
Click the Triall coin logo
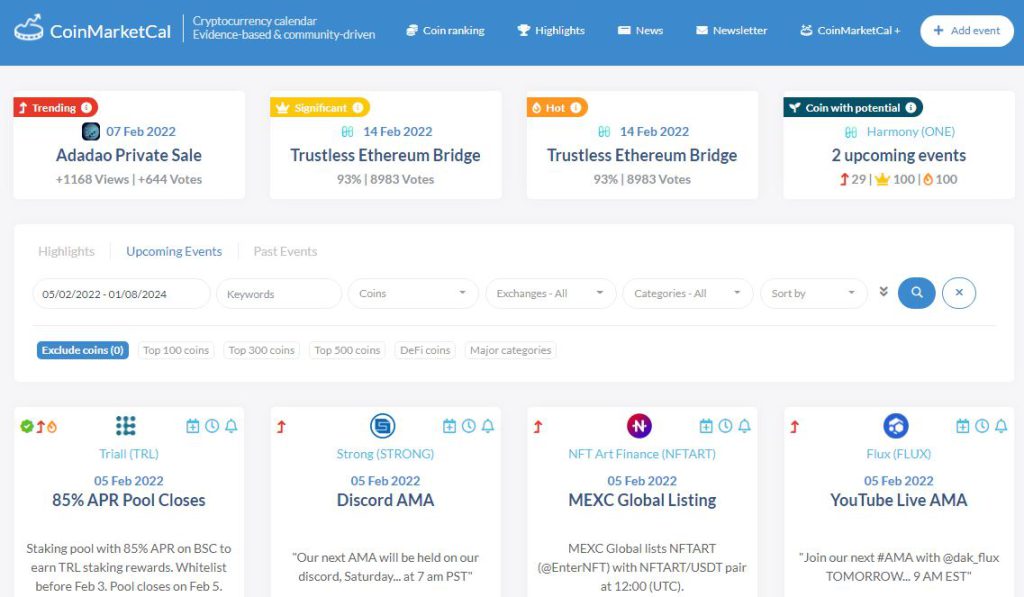(x=126, y=426)
